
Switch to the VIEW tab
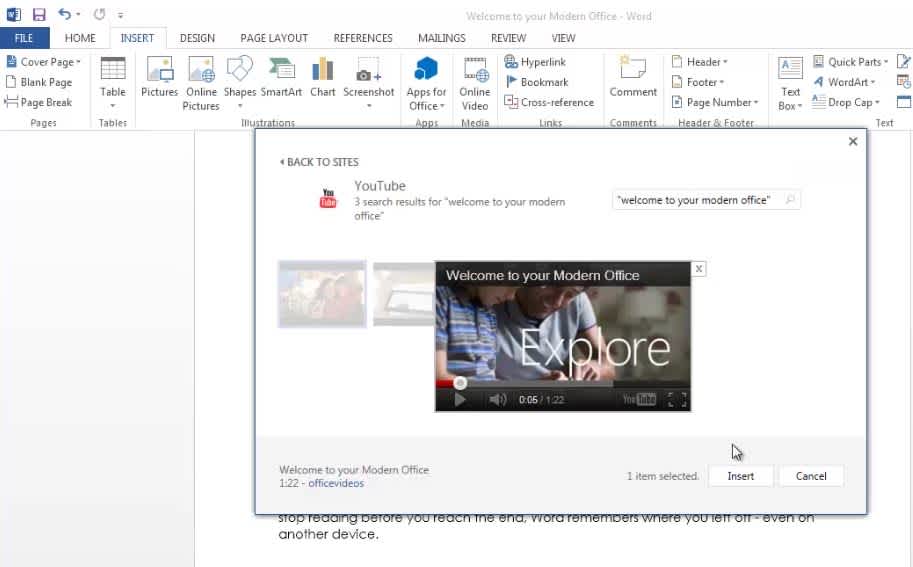pyautogui.click(x=563, y=38)
